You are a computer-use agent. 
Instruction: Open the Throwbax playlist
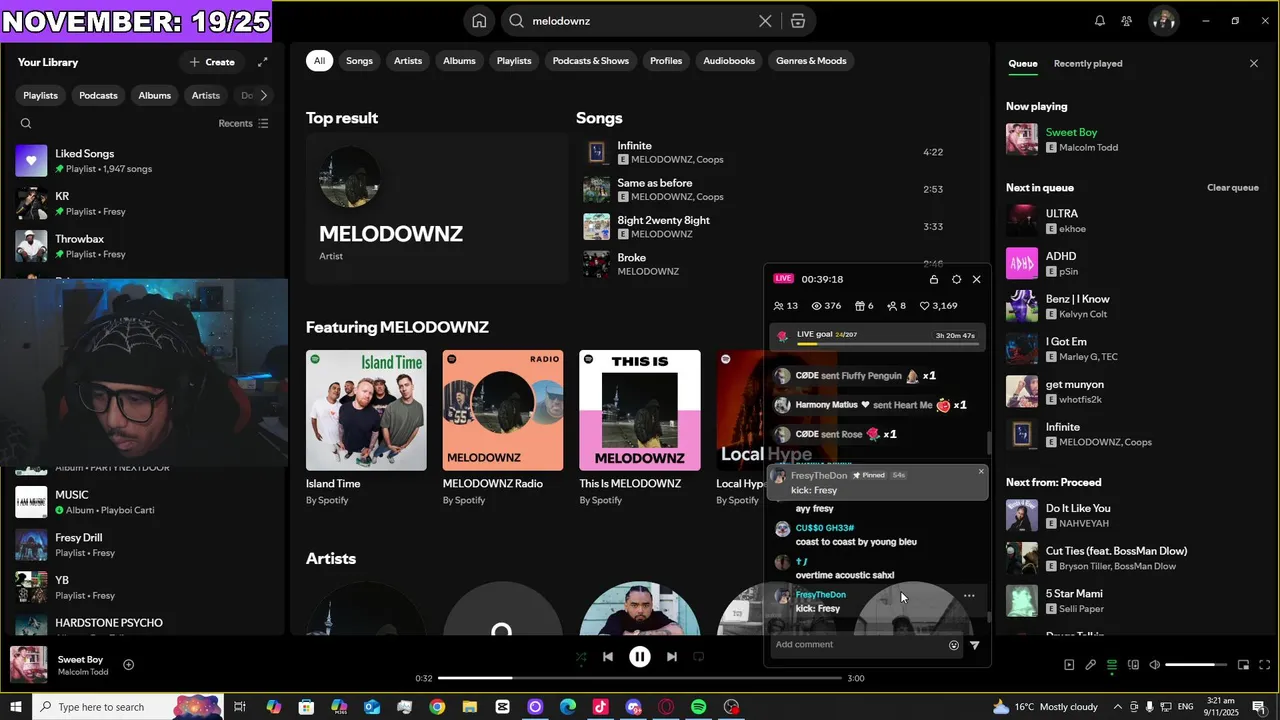pos(143,246)
